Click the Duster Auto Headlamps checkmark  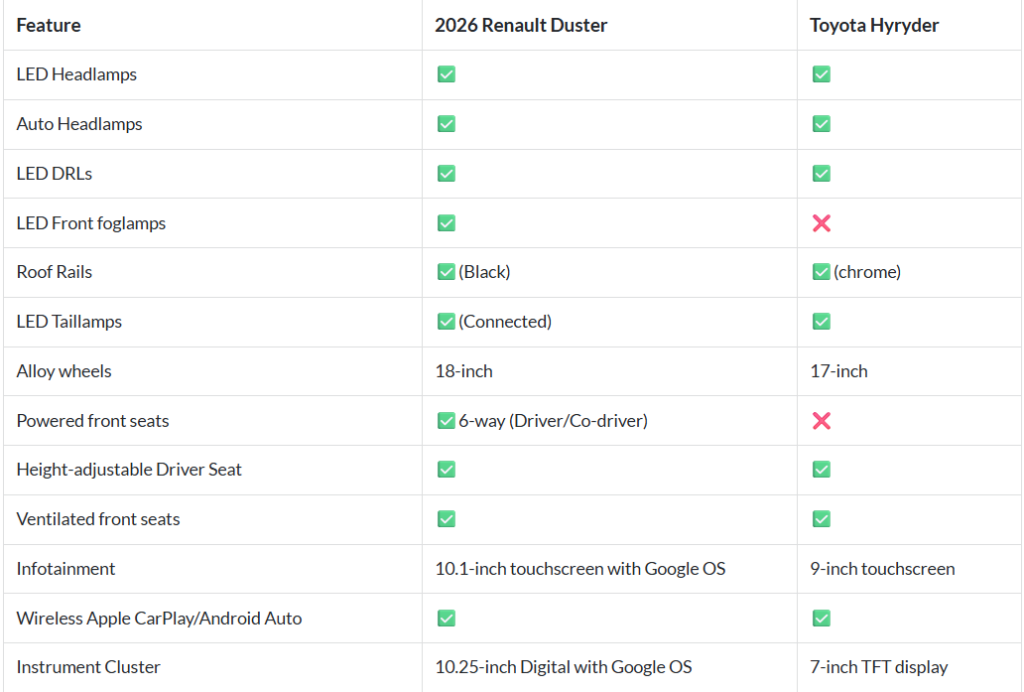(x=446, y=124)
